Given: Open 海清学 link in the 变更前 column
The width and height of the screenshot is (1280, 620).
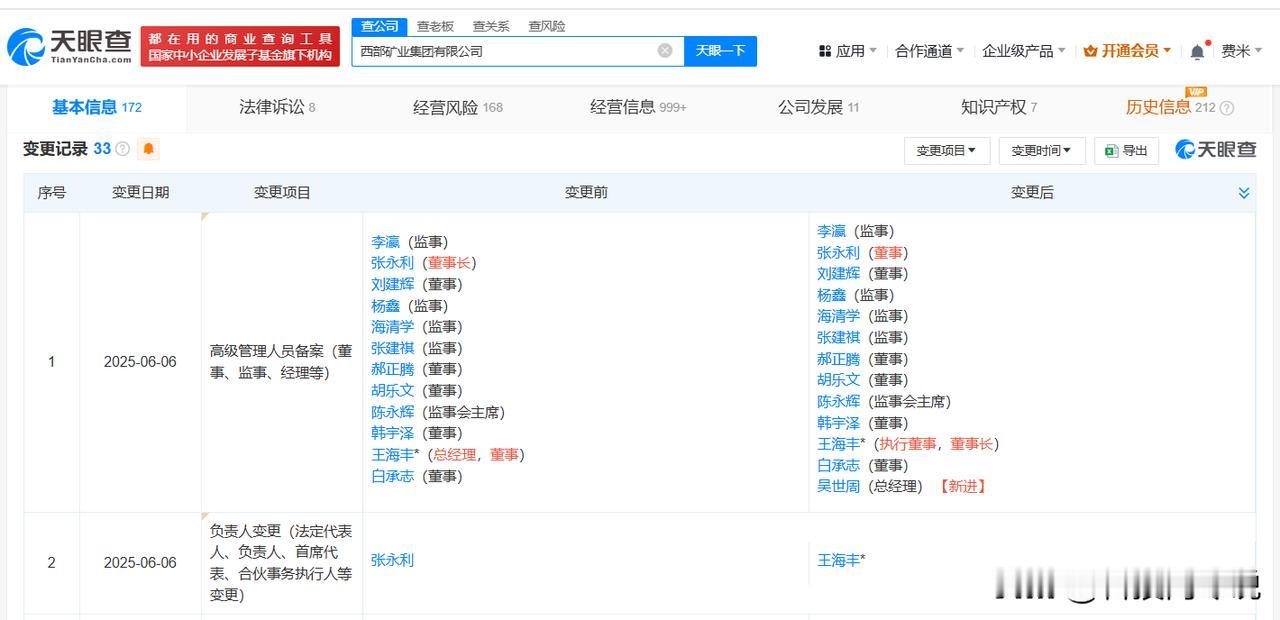Looking at the screenshot, I should [392, 327].
